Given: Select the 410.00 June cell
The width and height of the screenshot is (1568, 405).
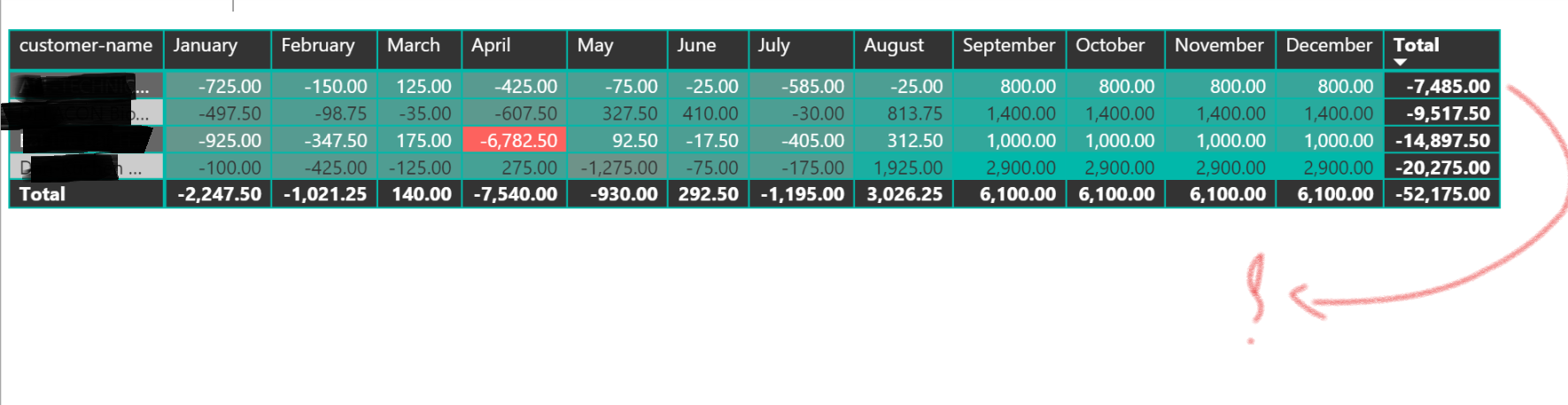Looking at the screenshot, I should coord(709,113).
